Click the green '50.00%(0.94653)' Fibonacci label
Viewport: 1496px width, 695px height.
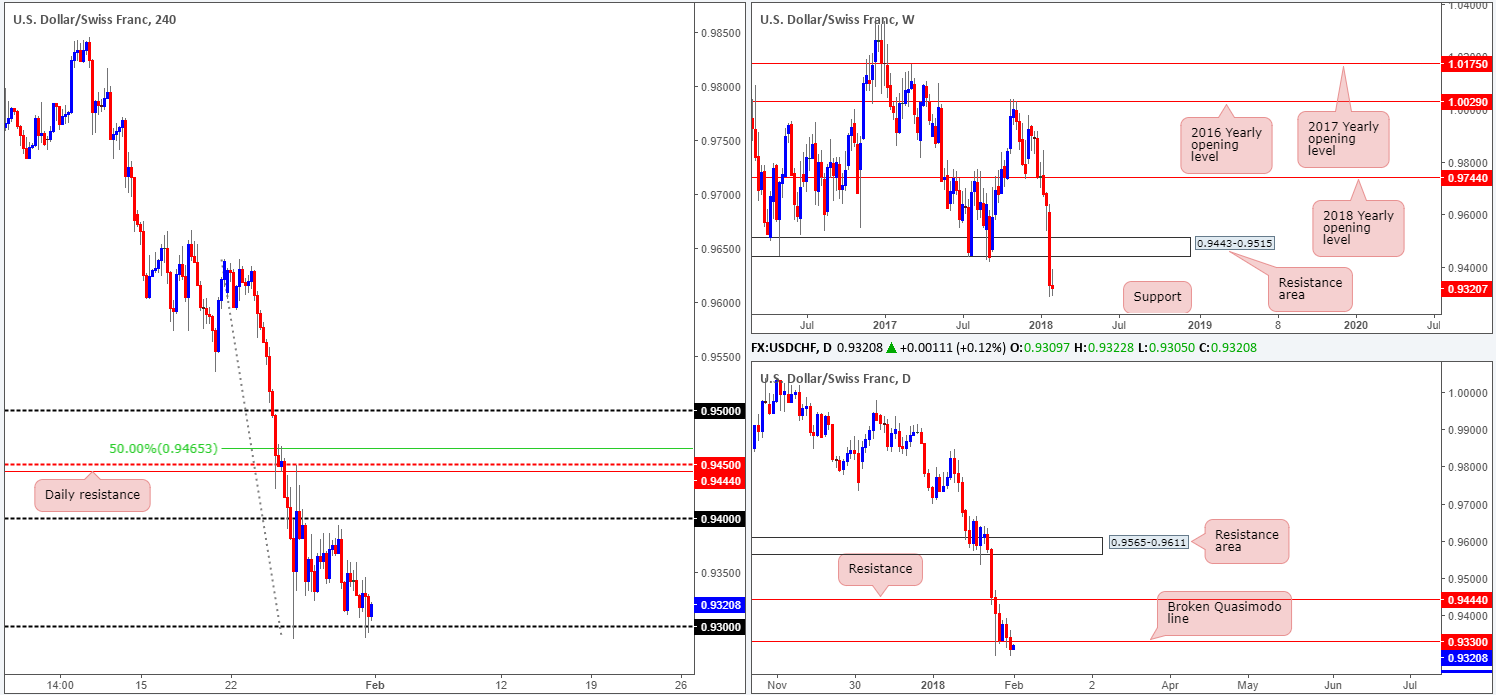[x=163, y=449]
